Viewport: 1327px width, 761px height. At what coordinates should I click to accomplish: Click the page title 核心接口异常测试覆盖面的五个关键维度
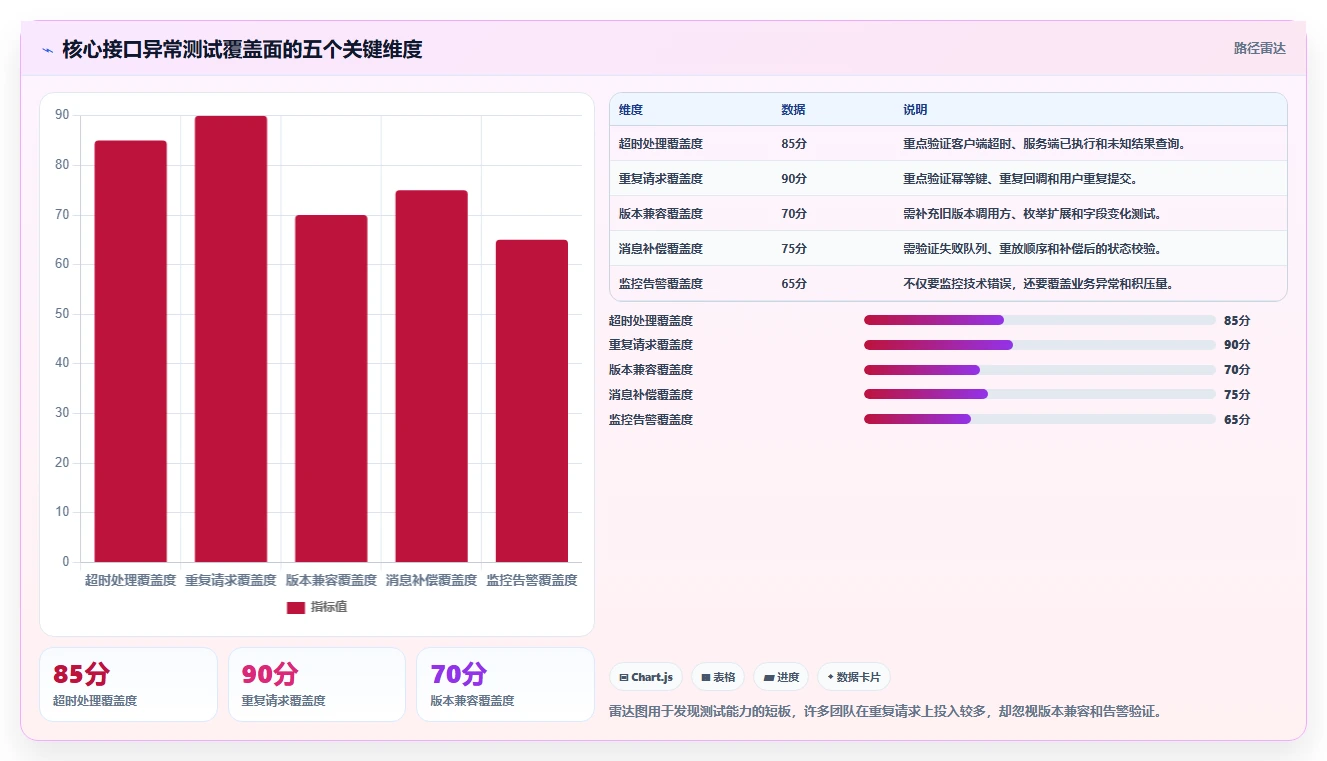click(x=242, y=49)
